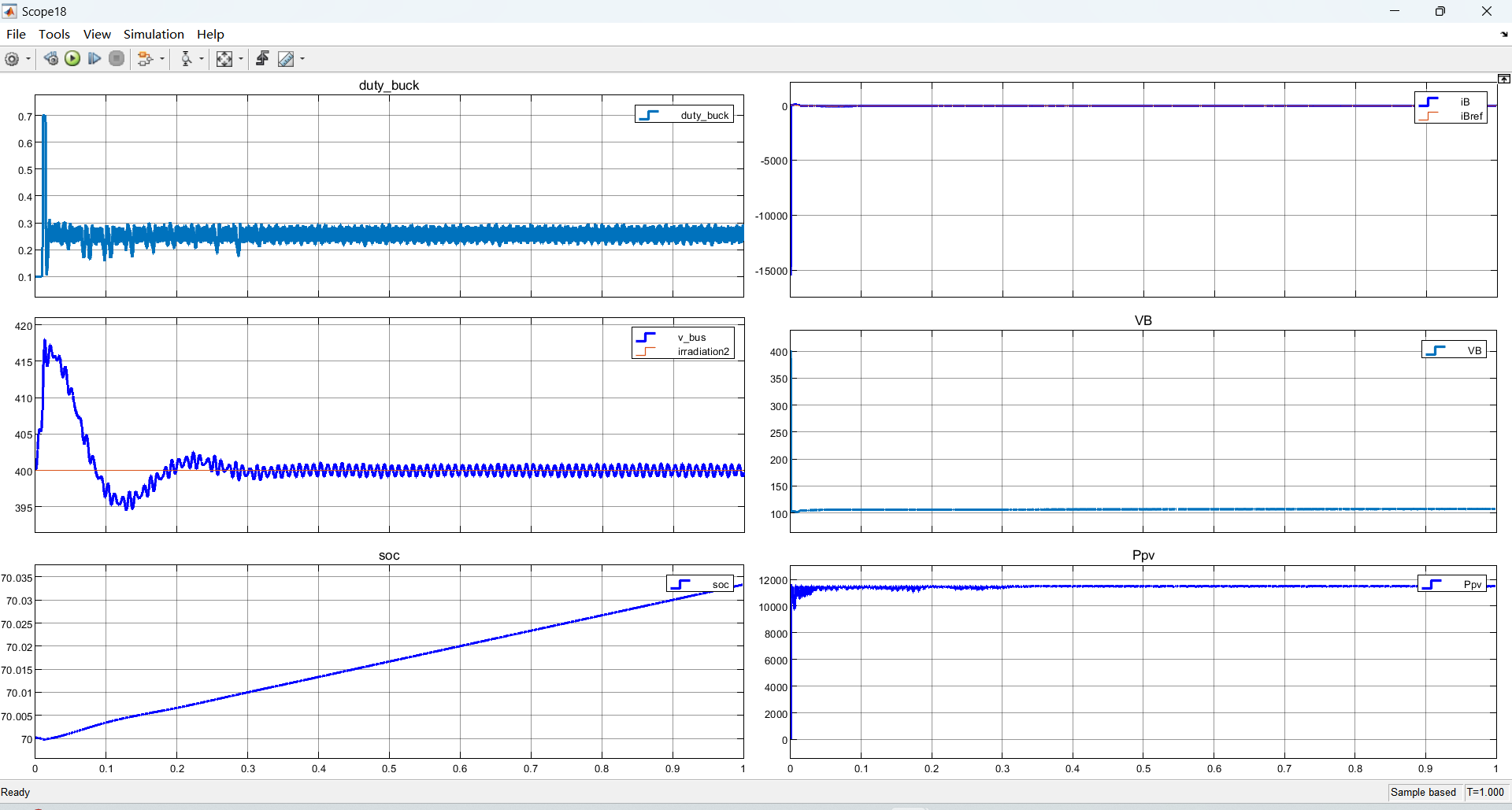Viewport: 1512px width, 810px height.
Task: Open the Triggers tool
Action: point(263,59)
